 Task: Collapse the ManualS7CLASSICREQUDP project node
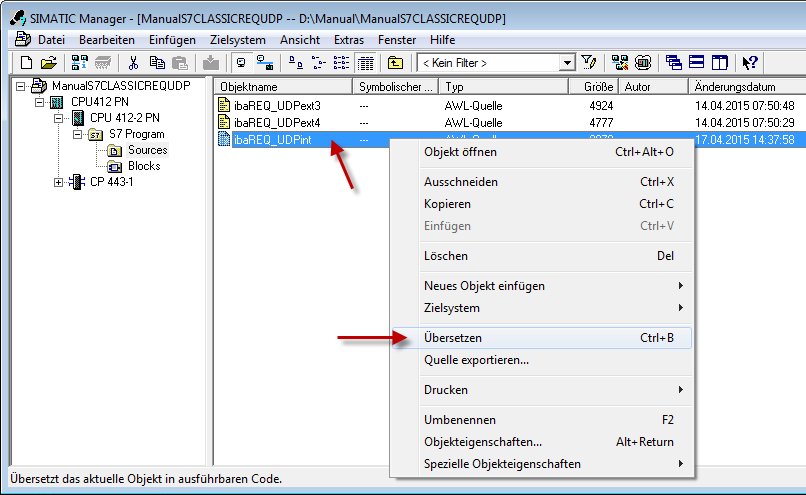(x=21, y=86)
